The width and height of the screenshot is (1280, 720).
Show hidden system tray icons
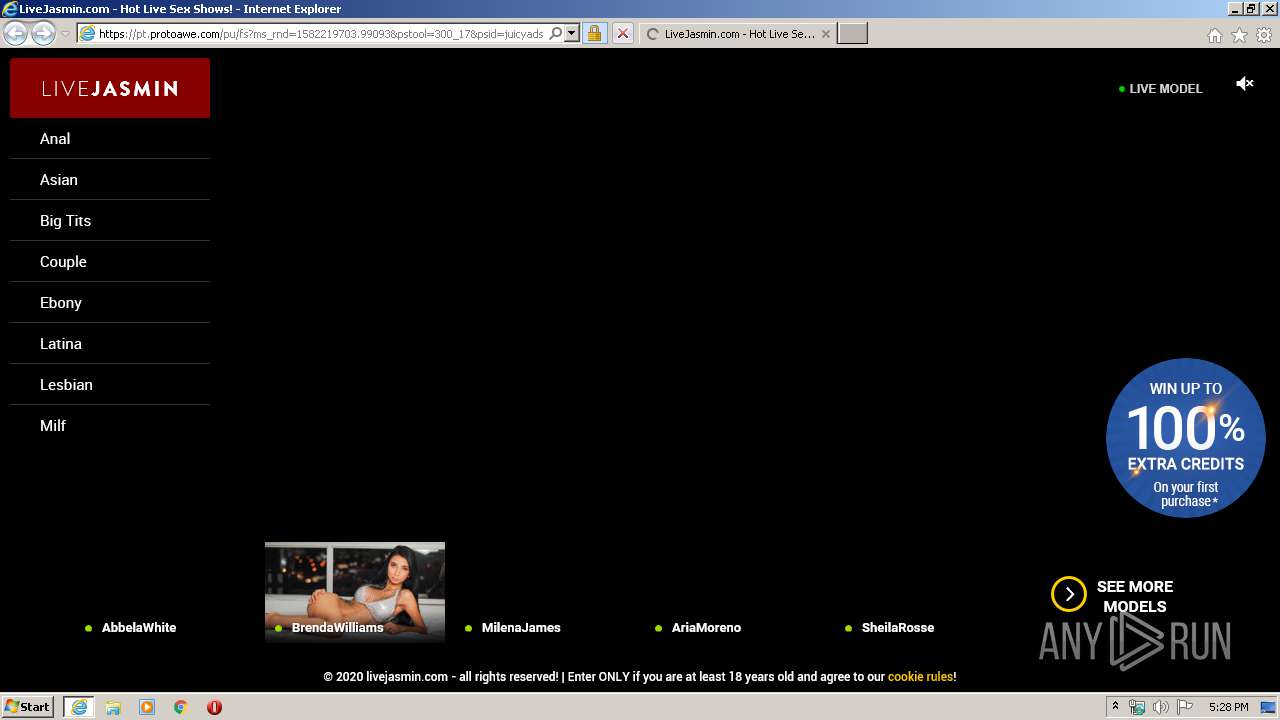[1116, 707]
